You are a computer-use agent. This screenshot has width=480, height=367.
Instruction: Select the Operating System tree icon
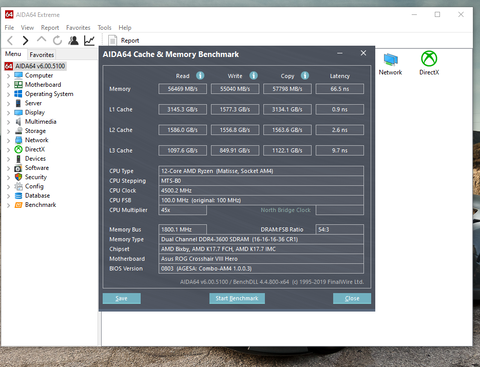pos(18,94)
